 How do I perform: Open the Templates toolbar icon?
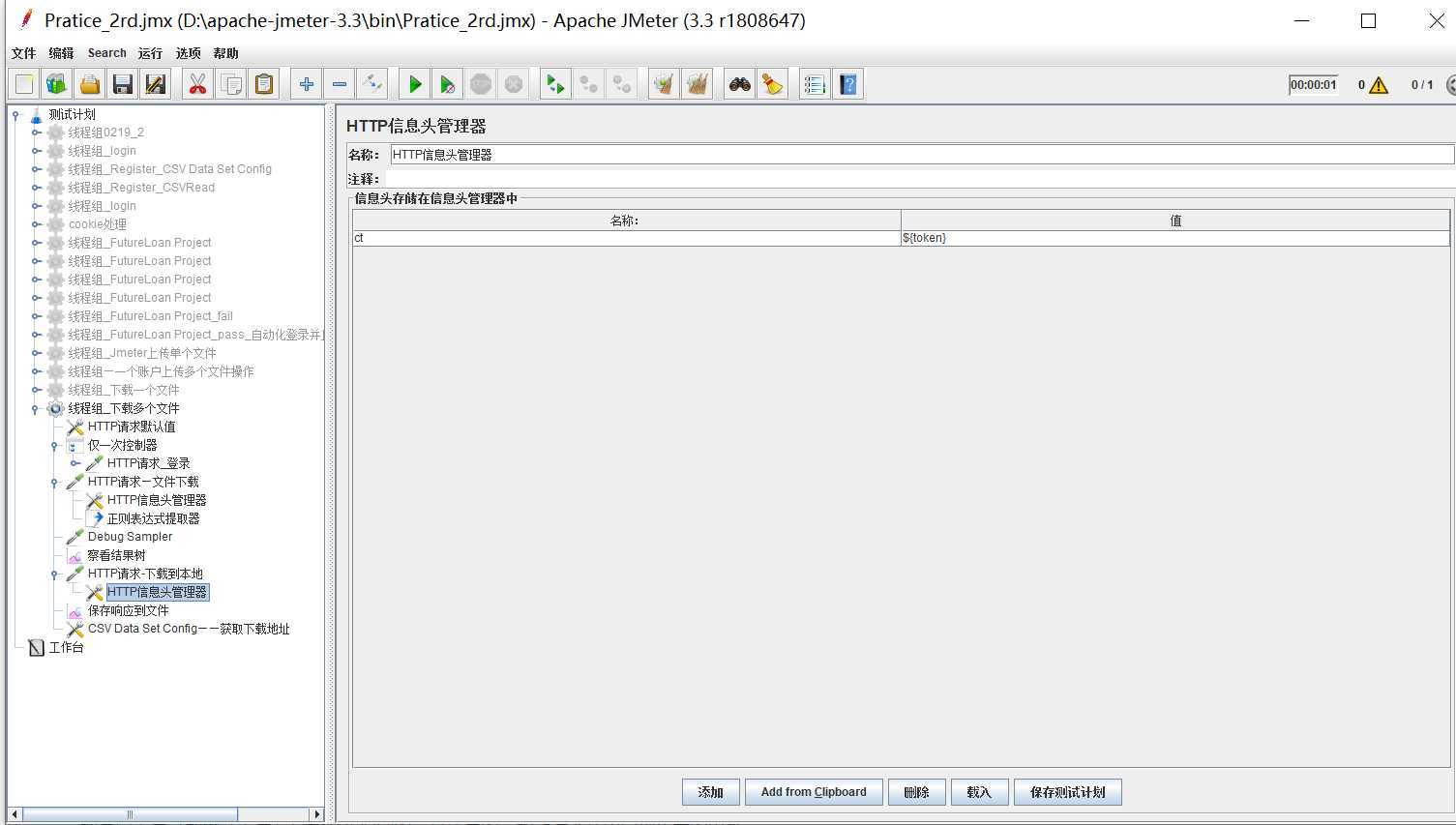[57, 85]
